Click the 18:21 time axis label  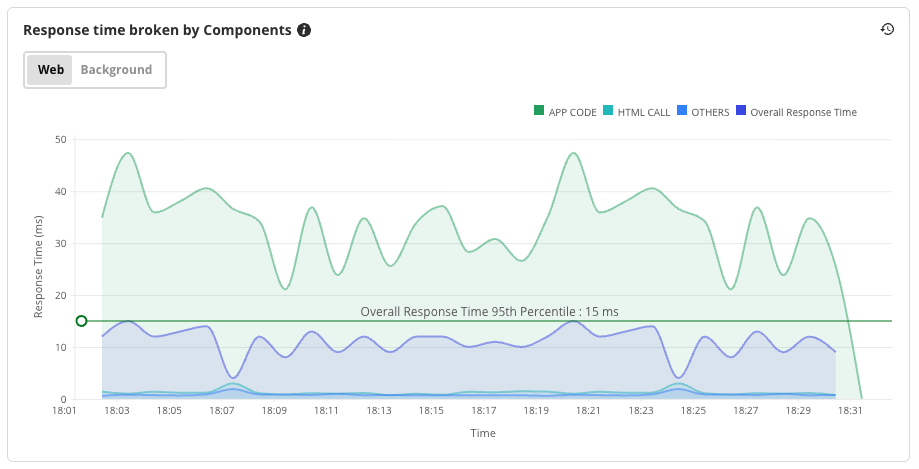(x=588, y=410)
